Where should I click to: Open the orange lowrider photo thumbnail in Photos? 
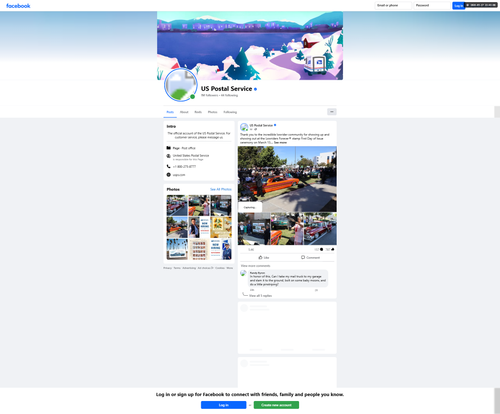pos(177,227)
